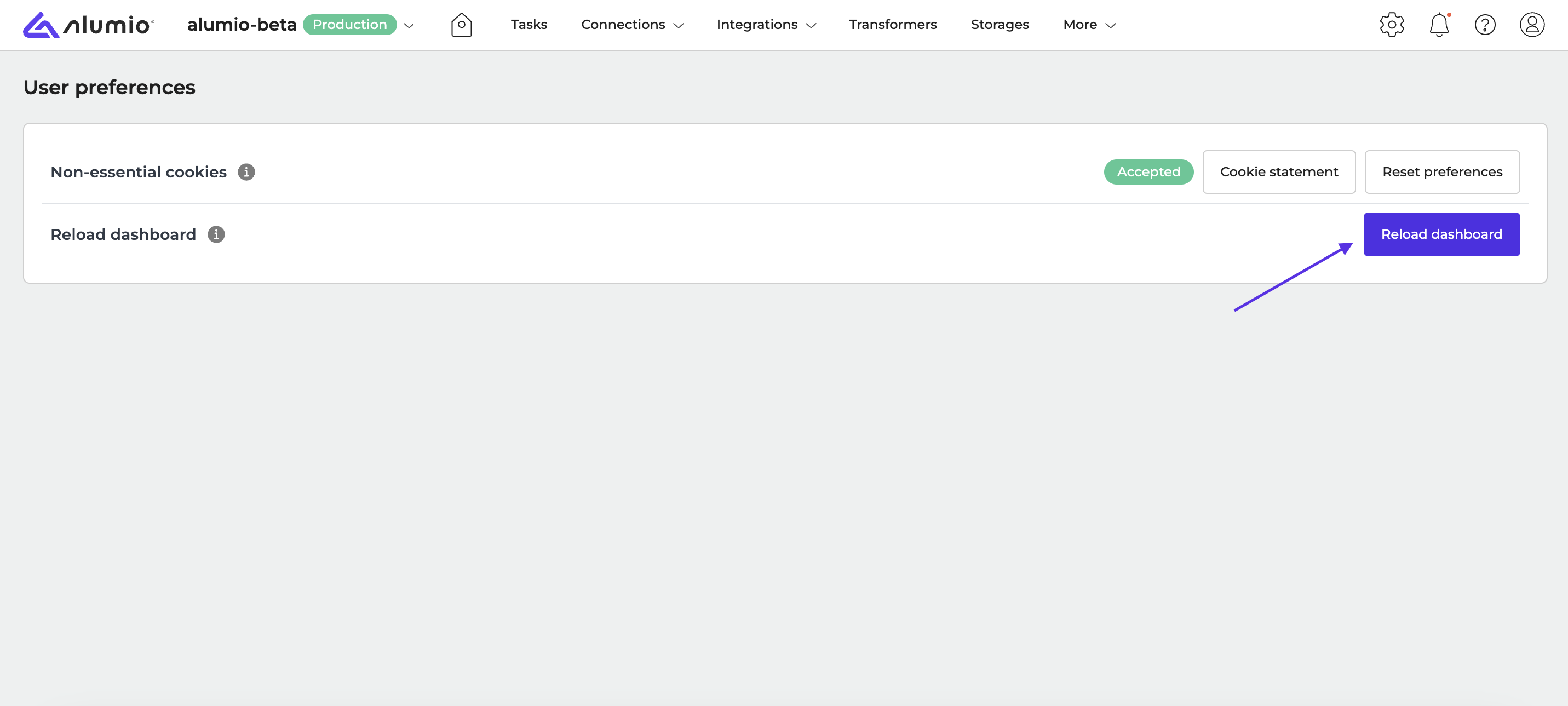The height and width of the screenshot is (706, 1568).
Task: Click the Non-essential cookies label
Action: pyautogui.click(x=139, y=172)
